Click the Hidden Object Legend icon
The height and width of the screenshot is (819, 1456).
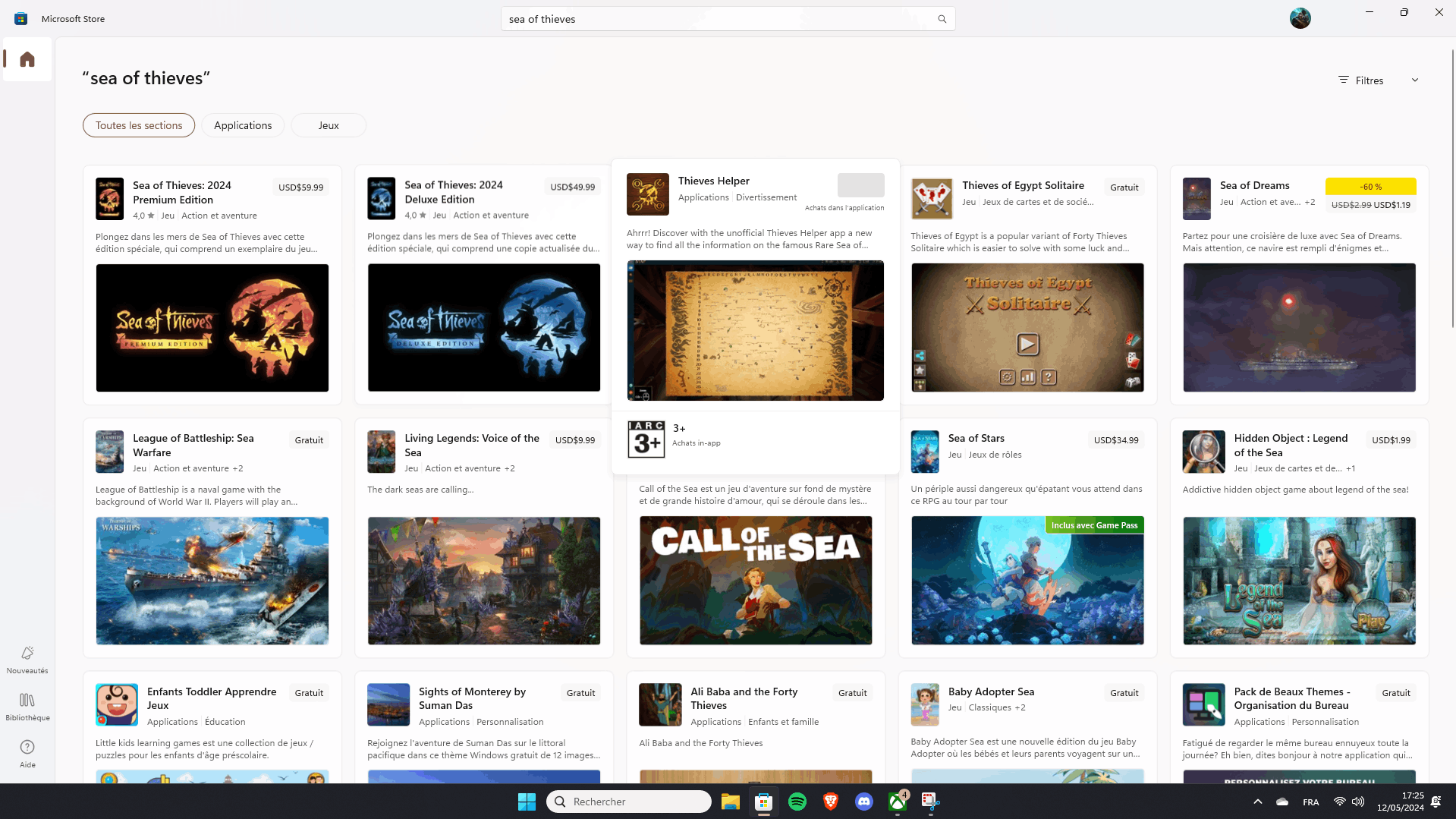1203,452
